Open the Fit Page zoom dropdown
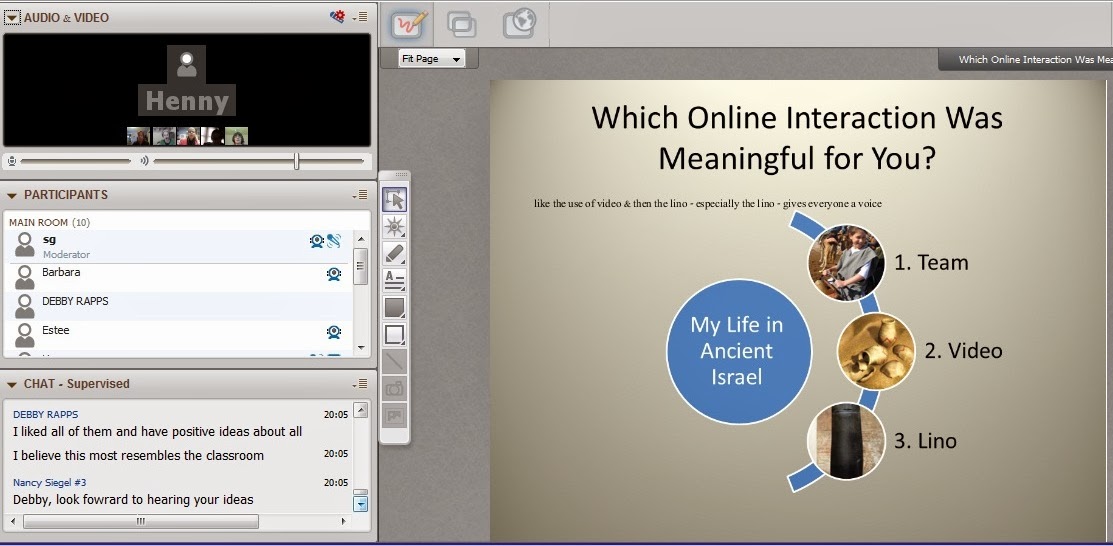This screenshot has width=1113, height=546. tap(431, 59)
